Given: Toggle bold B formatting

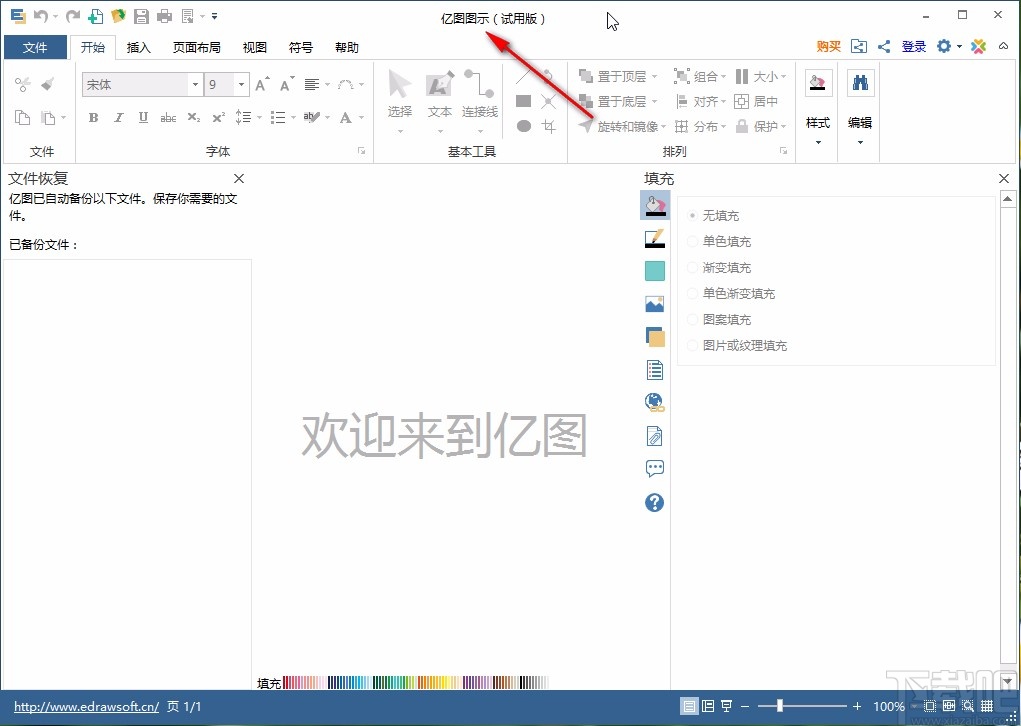Looking at the screenshot, I should 94,117.
